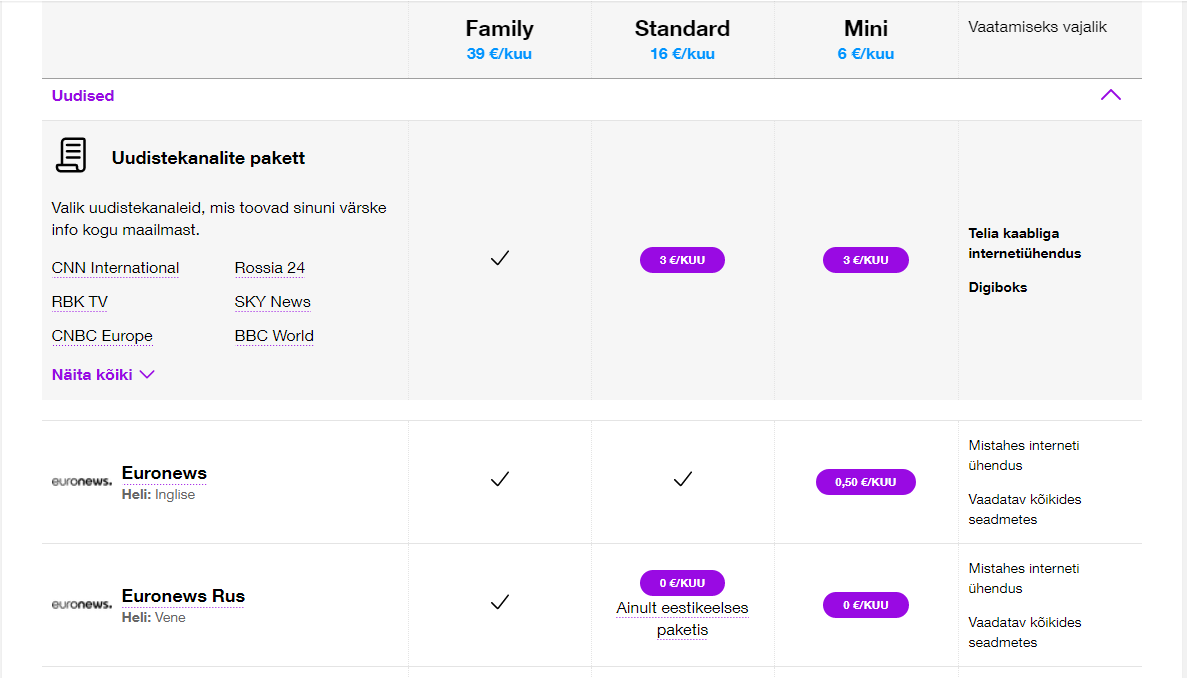Click the Euronews Rus checkmark under Family
The height and width of the screenshot is (678, 1187).
pyautogui.click(x=500, y=602)
